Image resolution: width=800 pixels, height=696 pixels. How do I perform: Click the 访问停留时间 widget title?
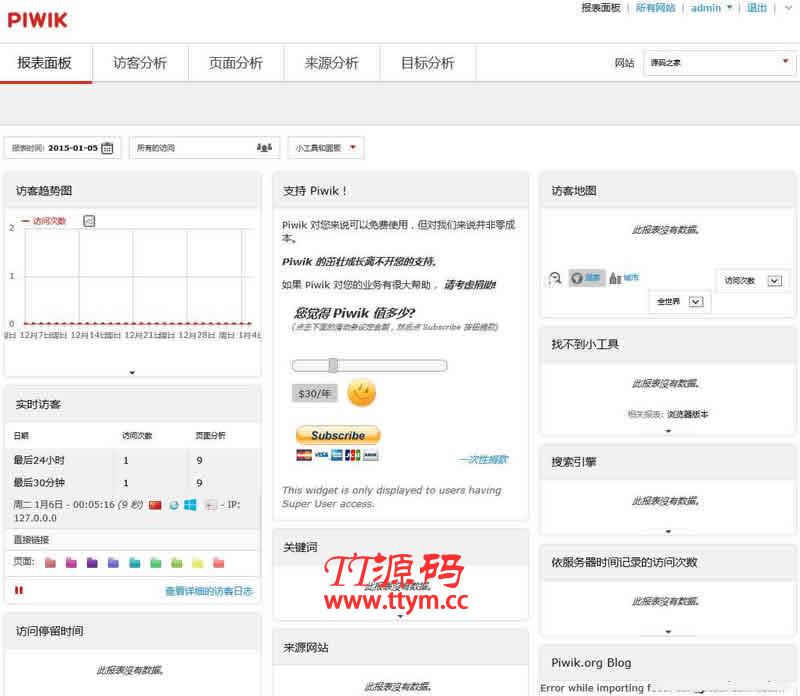49,631
